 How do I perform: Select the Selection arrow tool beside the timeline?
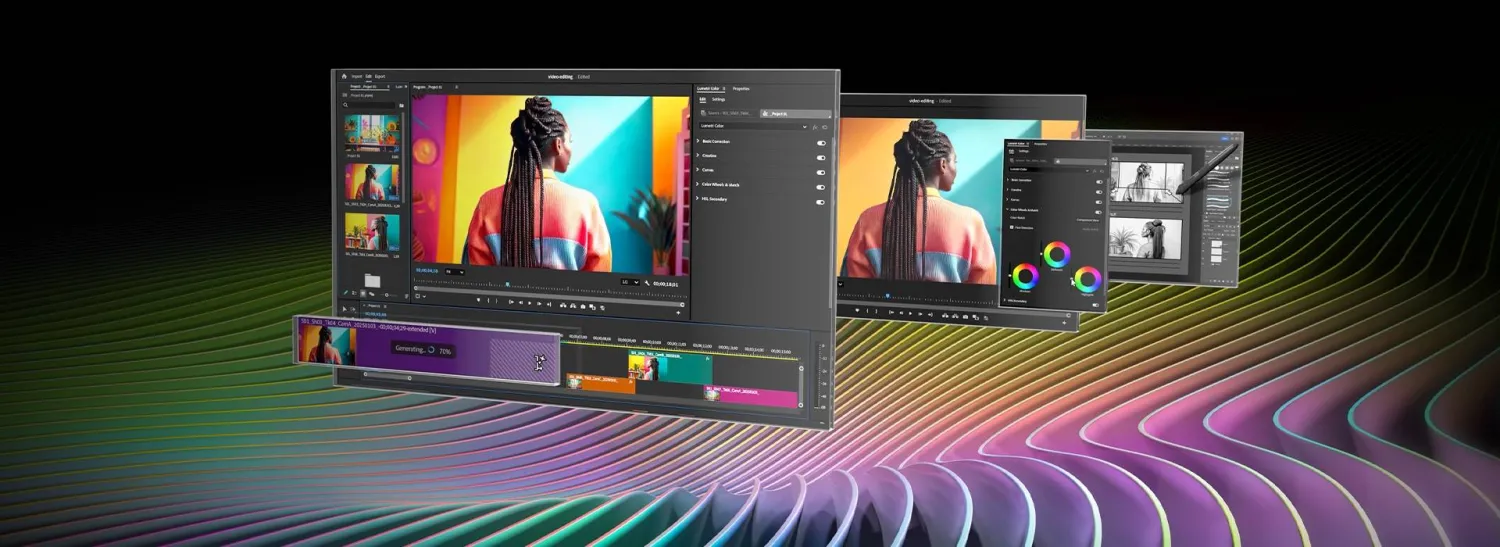[x=346, y=310]
